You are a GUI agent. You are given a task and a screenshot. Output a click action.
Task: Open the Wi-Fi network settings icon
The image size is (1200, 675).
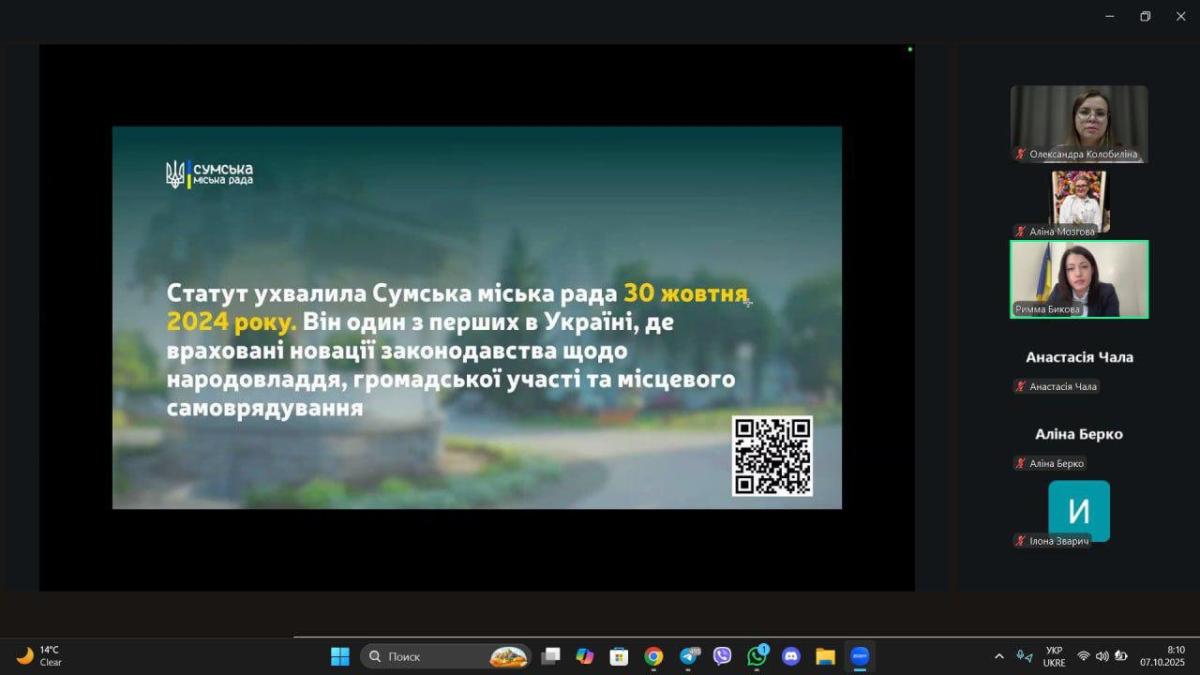pos(1083,656)
